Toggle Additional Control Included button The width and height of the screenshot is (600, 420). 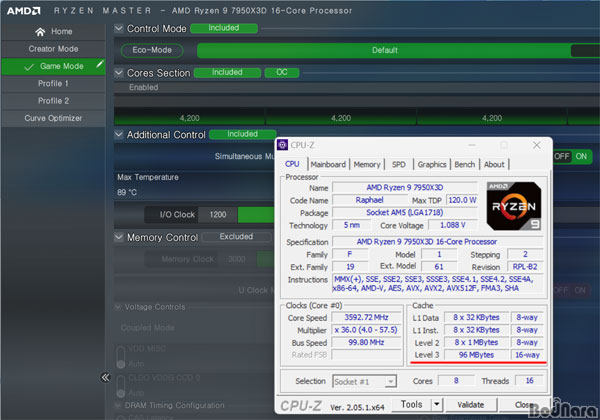tap(243, 134)
